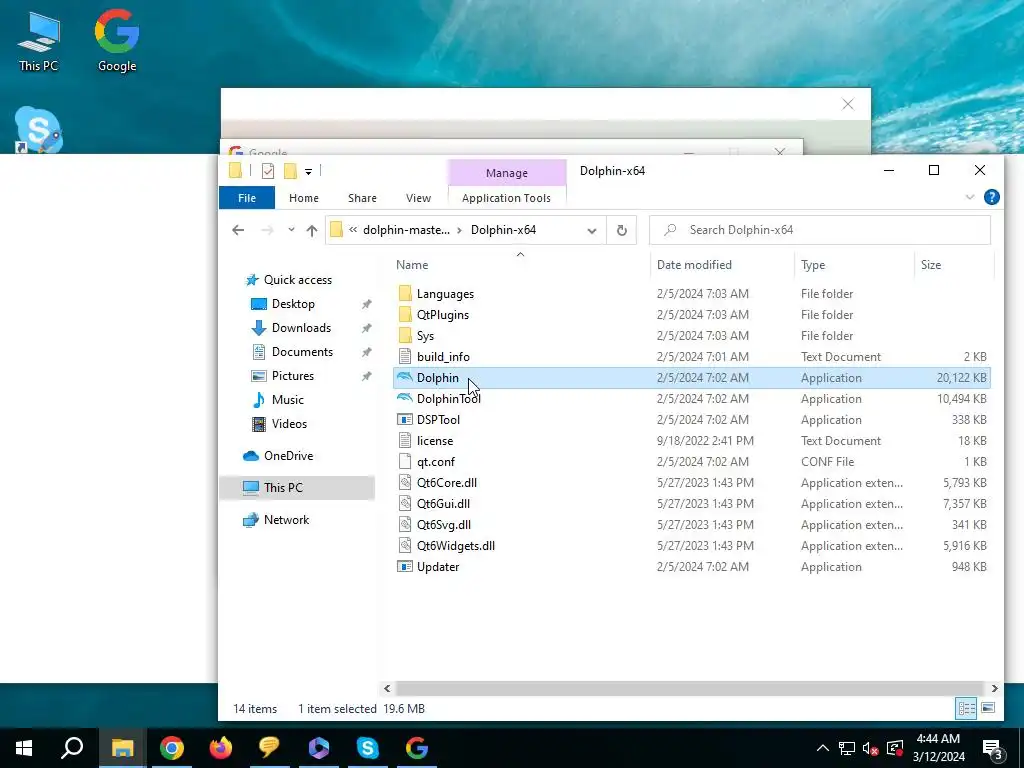This screenshot has height=768, width=1024.
Task: Select the DolphinTool application icon
Action: 405,398
